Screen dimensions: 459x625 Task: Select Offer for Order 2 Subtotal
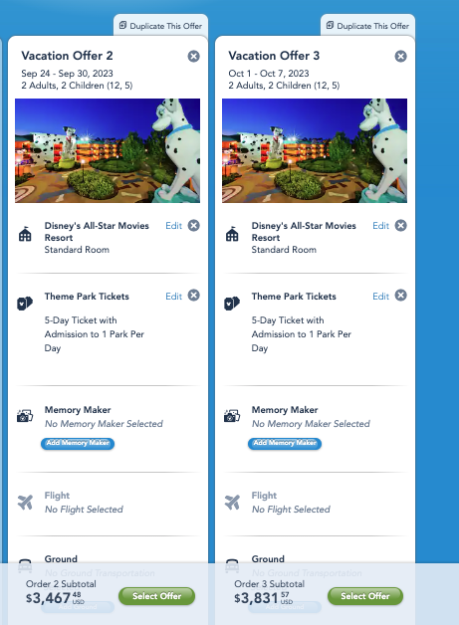tap(157, 596)
